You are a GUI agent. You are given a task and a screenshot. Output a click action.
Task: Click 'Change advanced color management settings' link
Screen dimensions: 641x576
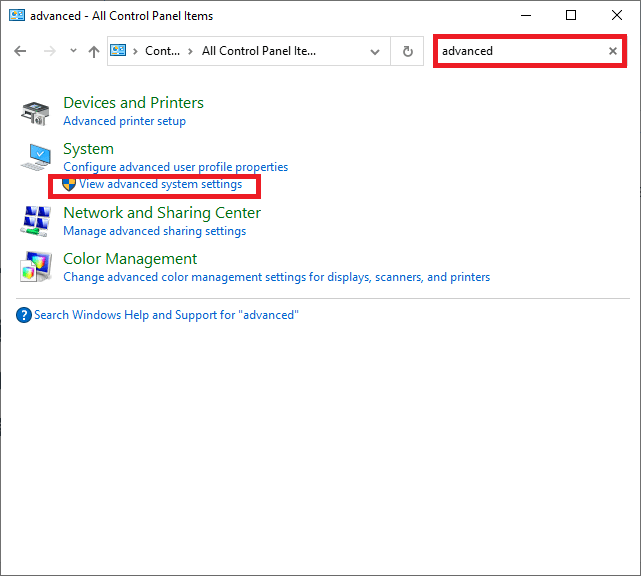tap(276, 277)
